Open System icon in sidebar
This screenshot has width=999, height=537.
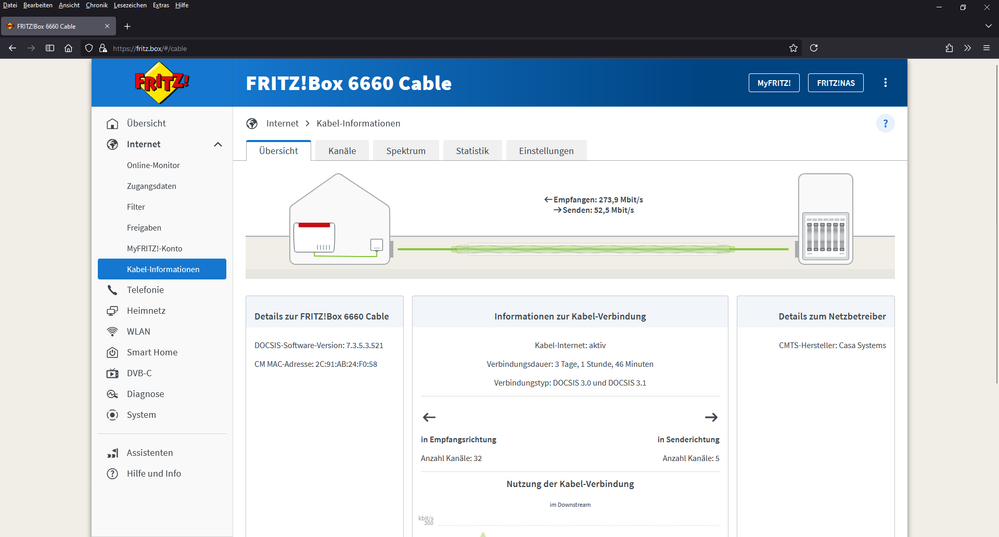(112, 415)
